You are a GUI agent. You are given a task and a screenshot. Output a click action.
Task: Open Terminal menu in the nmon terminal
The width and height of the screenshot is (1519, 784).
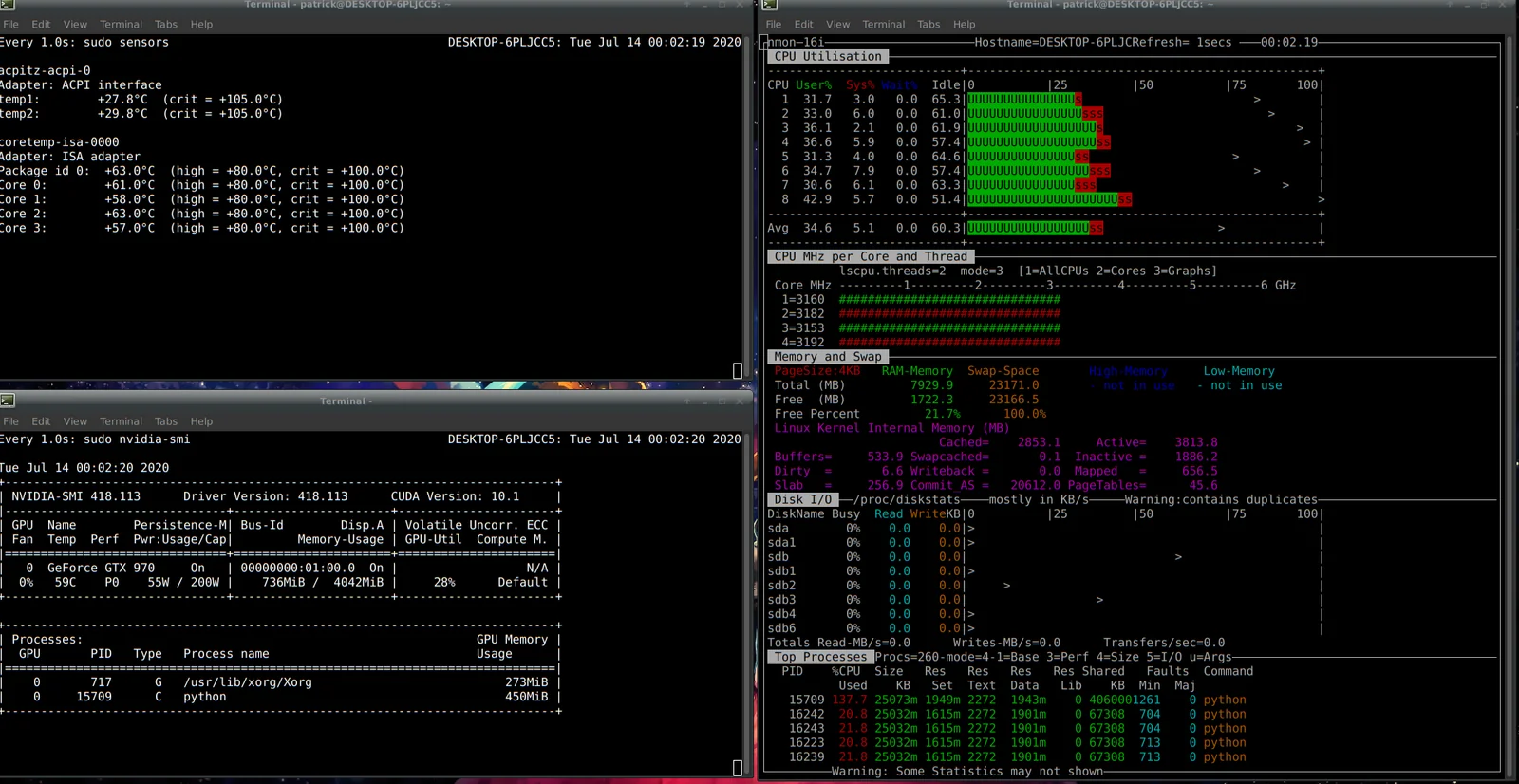coord(884,25)
